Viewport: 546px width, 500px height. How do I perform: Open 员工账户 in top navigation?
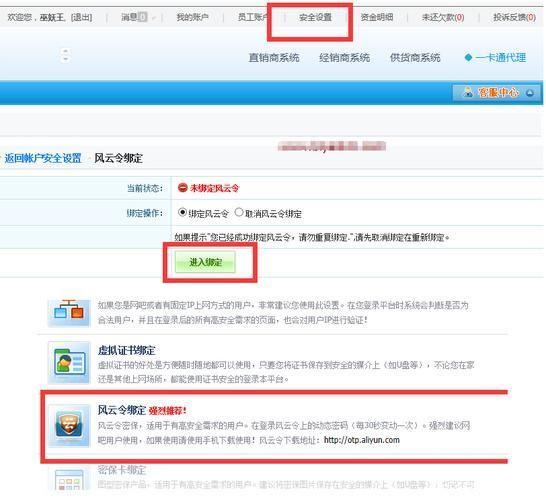click(x=254, y=17)
